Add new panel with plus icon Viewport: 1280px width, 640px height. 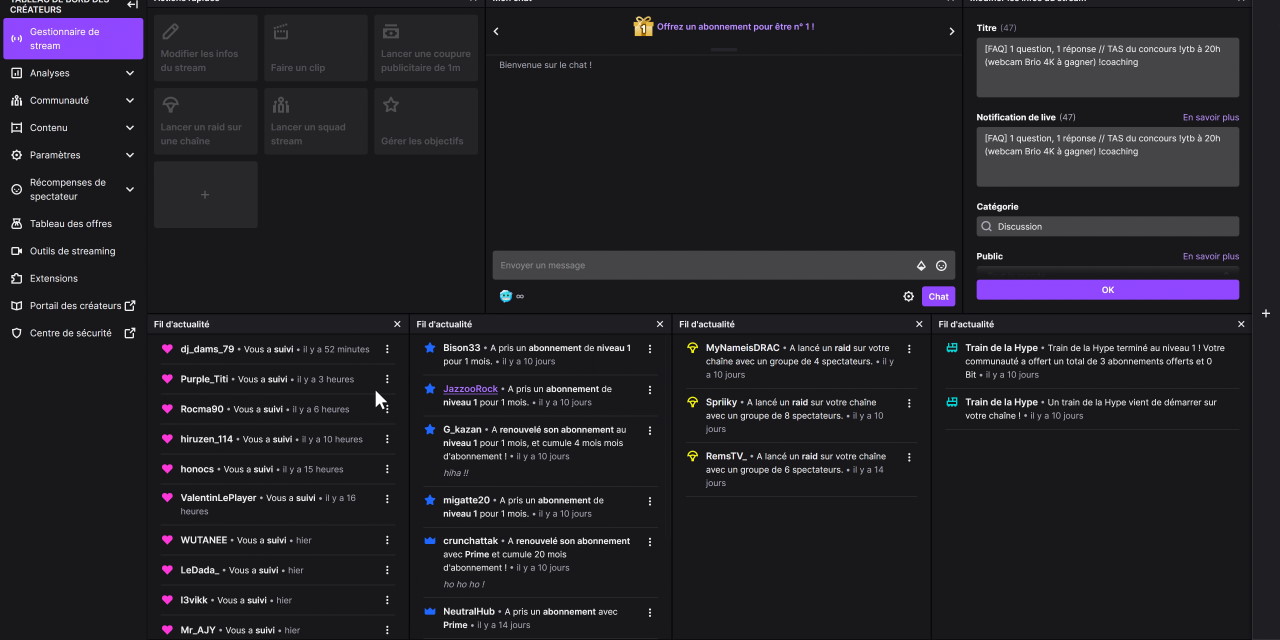tap(1266, 313)
